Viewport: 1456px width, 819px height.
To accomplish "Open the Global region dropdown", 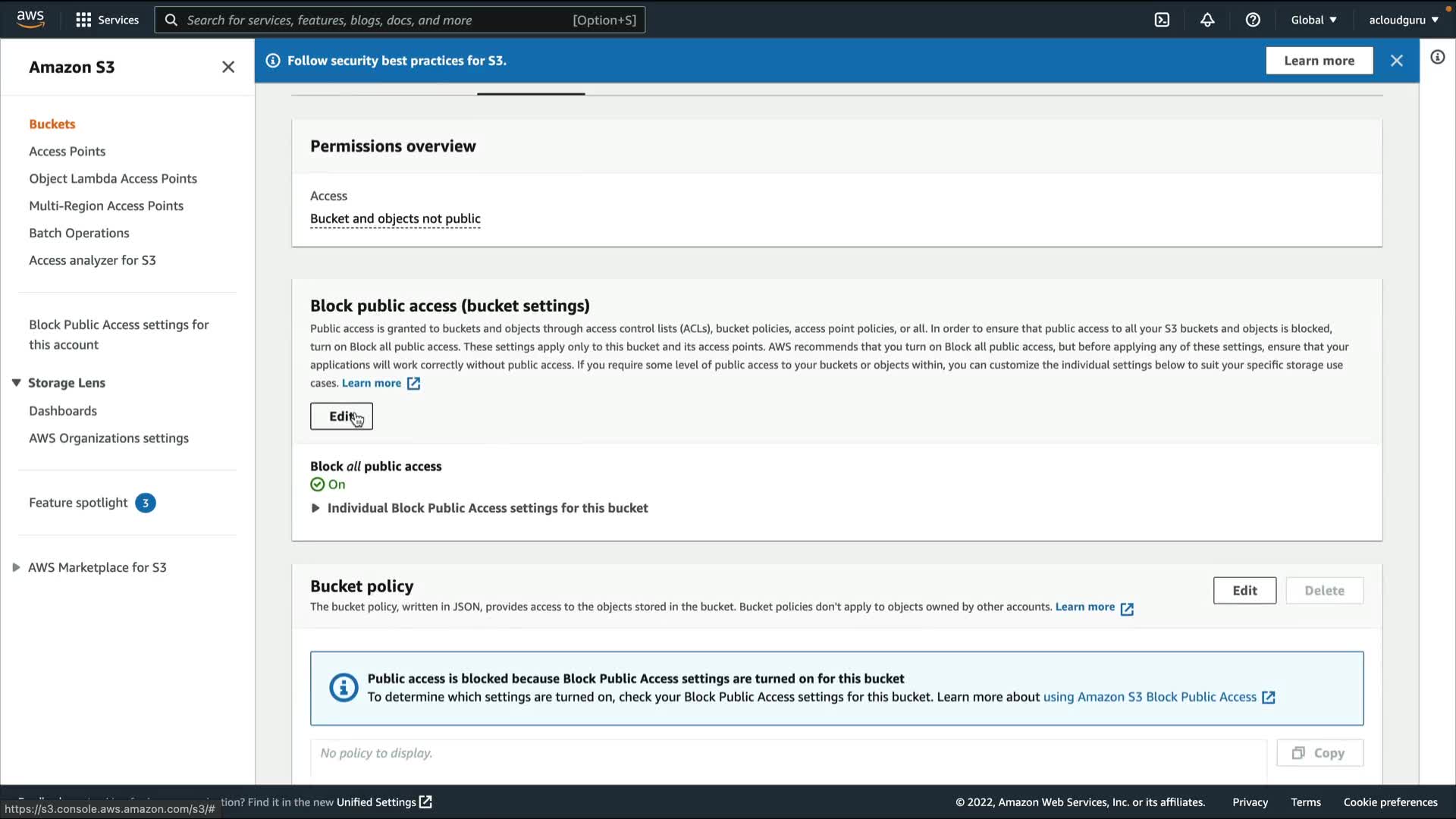I will click(1313, 20).
